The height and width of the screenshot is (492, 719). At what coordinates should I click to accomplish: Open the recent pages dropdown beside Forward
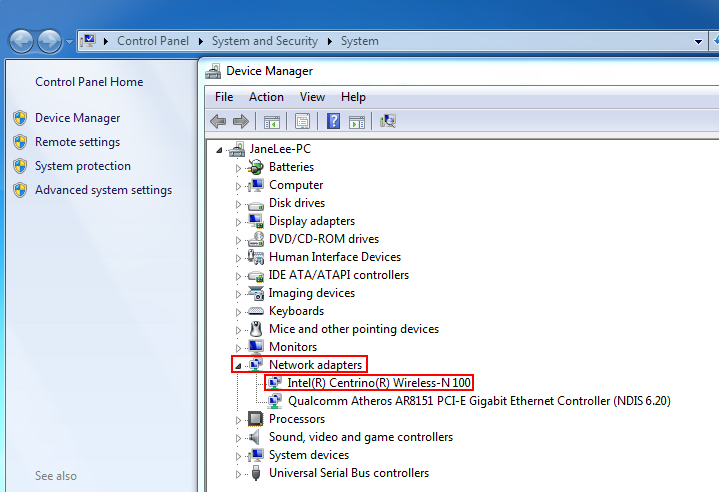point(69,41)
